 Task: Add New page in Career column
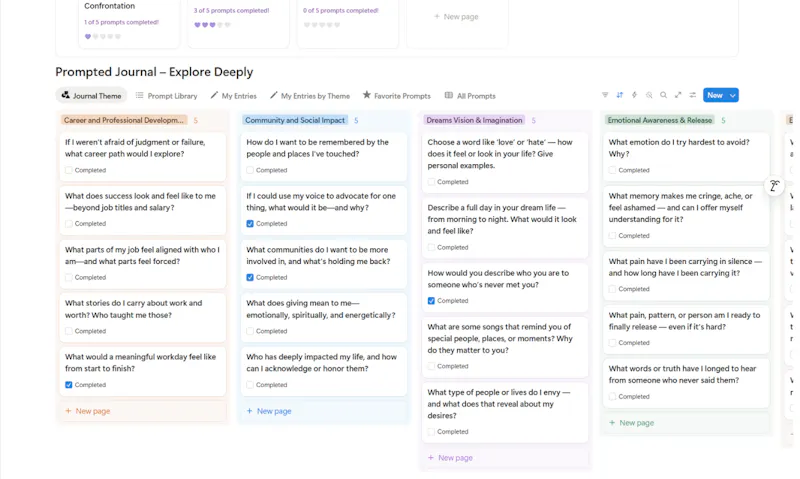pos(142,411)
